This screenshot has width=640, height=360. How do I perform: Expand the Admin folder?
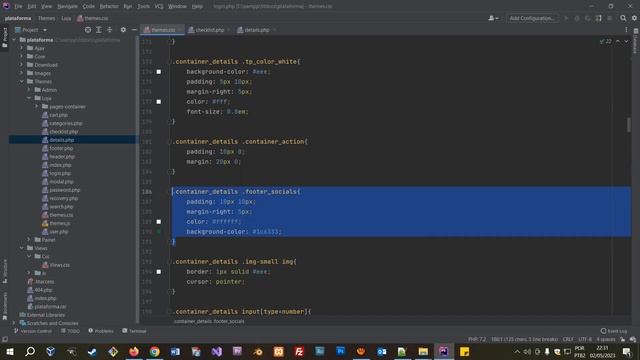(x=29, y=90)
